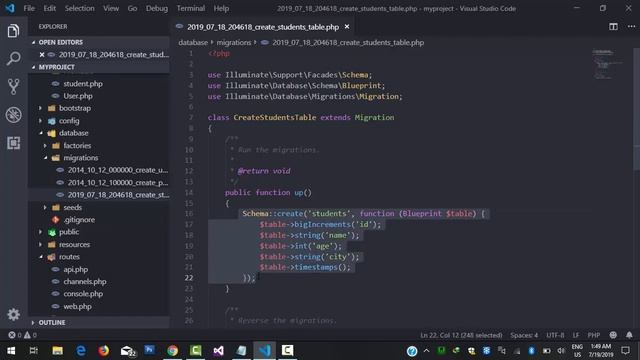Open the volume tray icon
Viewport: 640px width, 360px height.
tap(561, 351)
